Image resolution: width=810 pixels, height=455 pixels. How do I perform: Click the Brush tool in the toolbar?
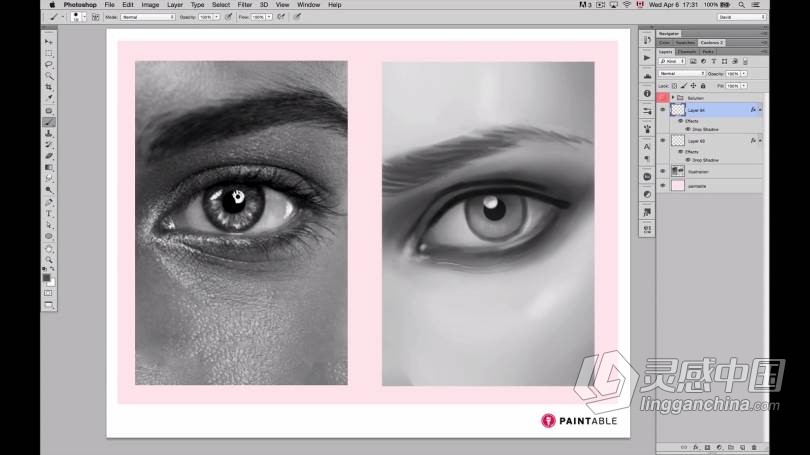[x=49, y=122]
